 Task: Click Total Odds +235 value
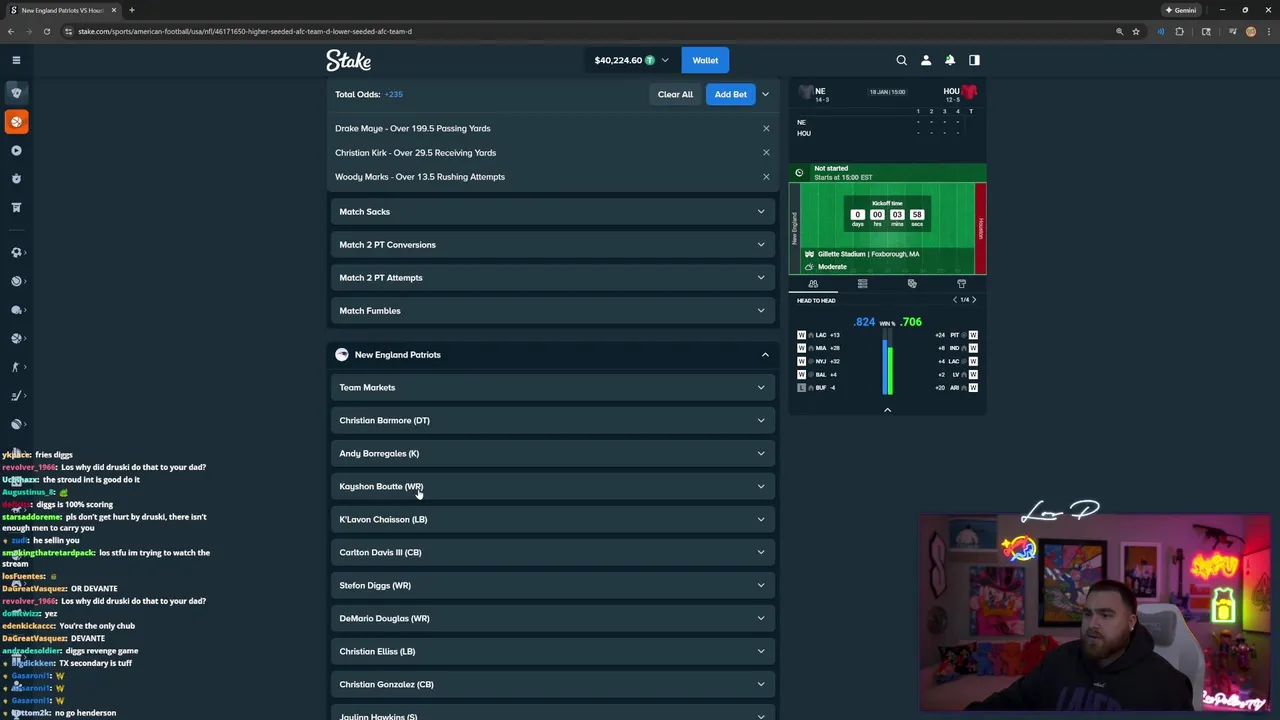point(393,94)
